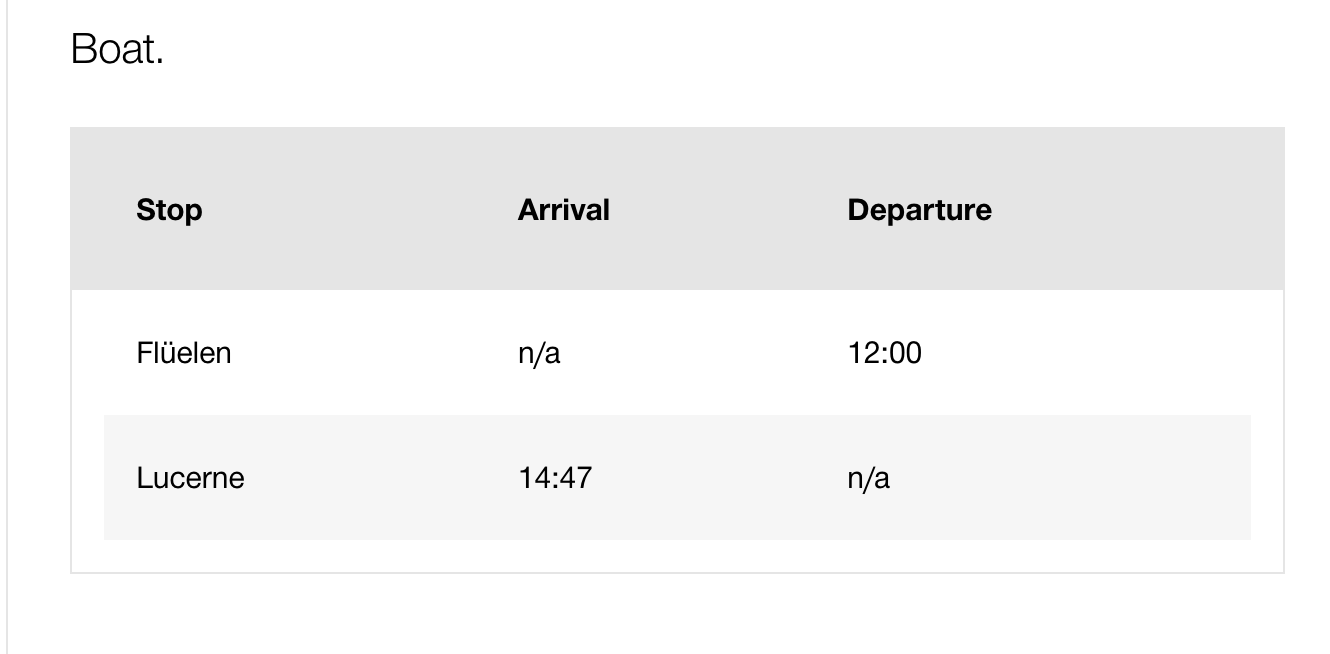
Task: Select the Arrival column header
Action: point(564,210)
